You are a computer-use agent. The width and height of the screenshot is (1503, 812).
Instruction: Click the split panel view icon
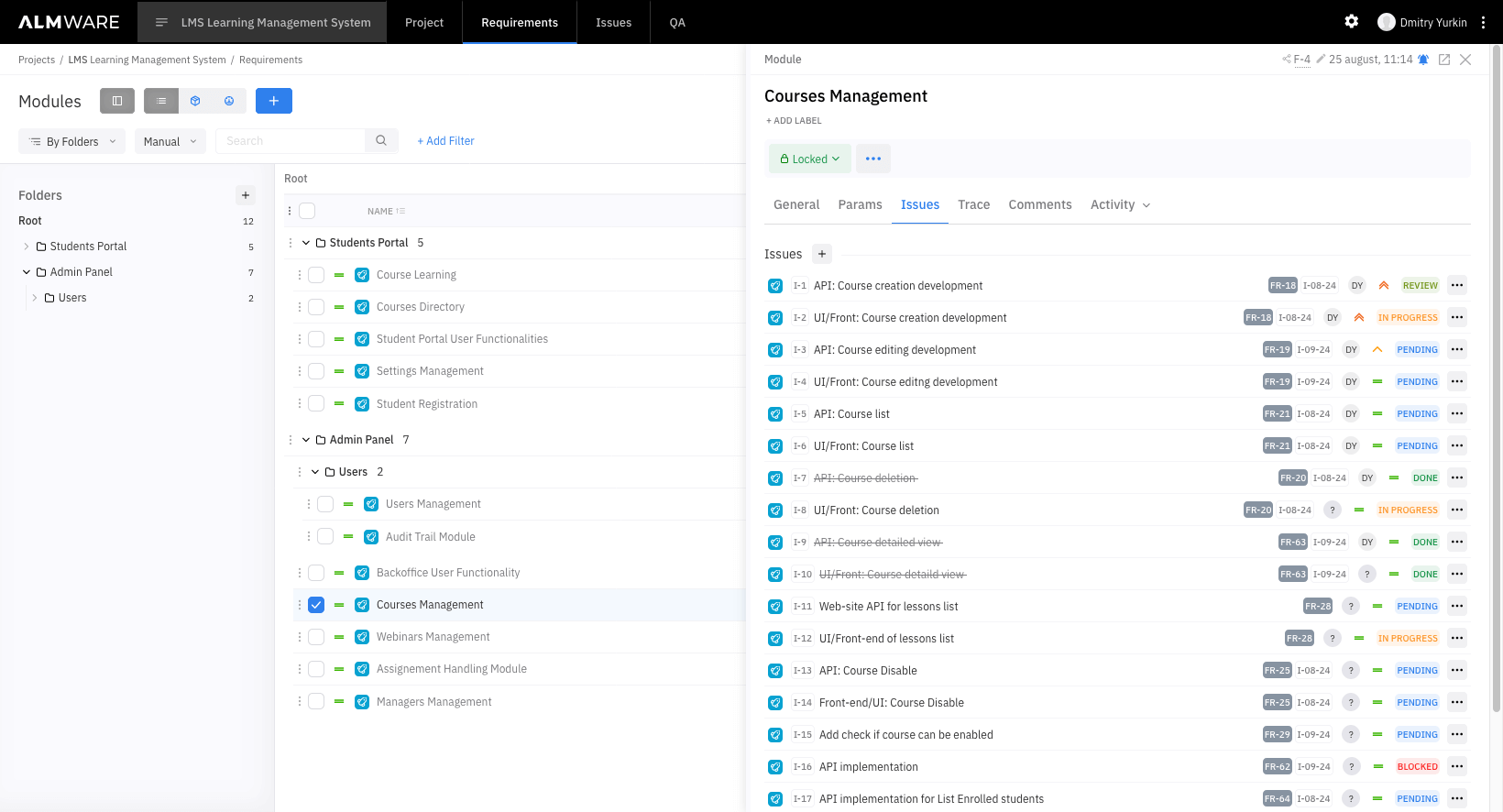tap(117, 101)
